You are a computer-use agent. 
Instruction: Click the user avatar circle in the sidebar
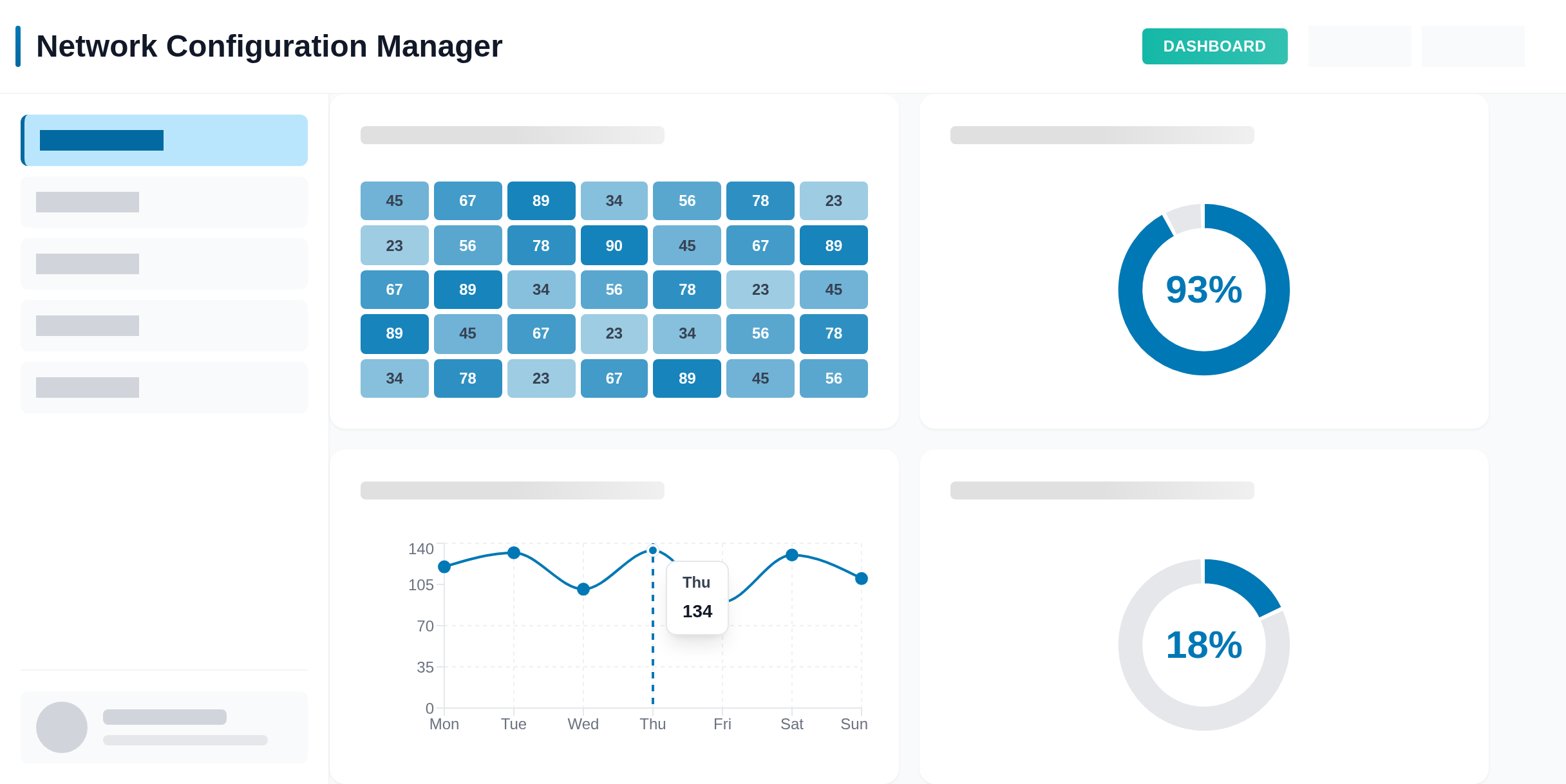(x=62, y=727)
